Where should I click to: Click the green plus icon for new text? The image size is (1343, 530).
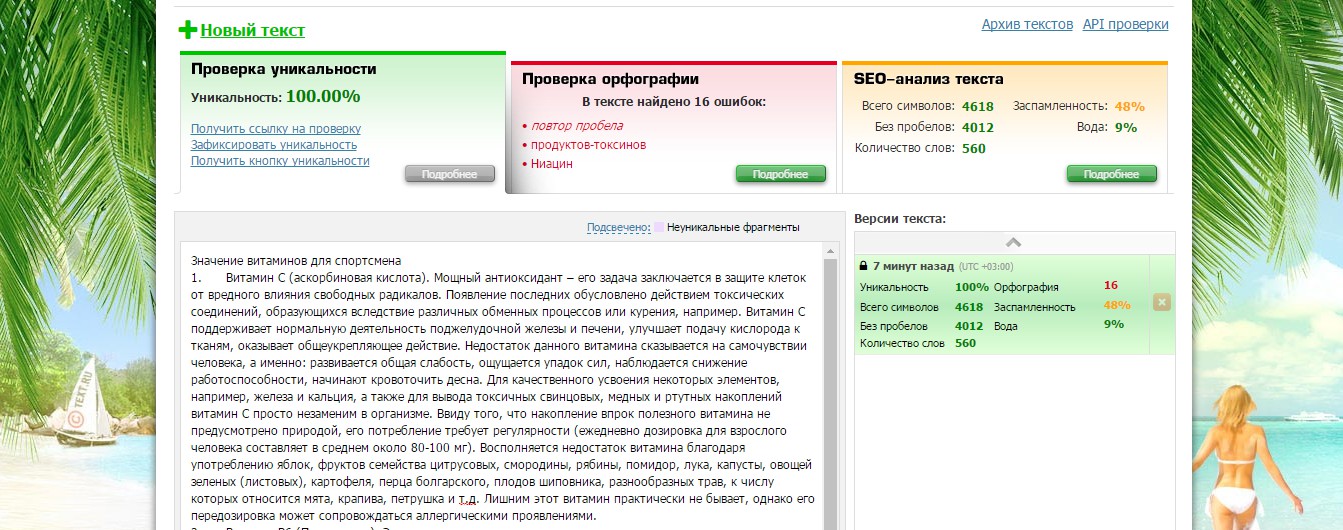click(x=188, y=30)
